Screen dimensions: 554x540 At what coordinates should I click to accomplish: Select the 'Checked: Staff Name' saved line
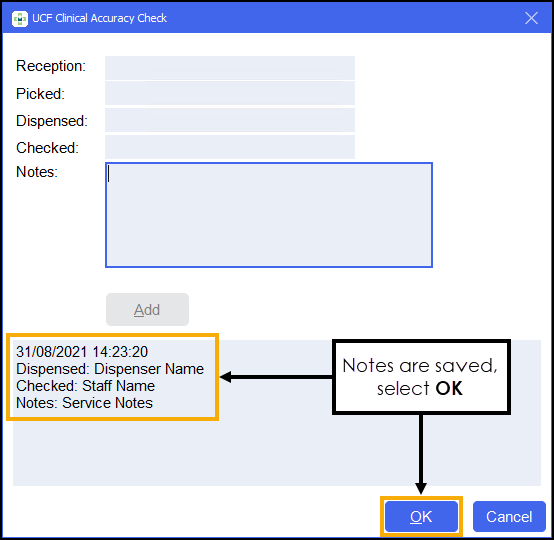tap(86, 386)
